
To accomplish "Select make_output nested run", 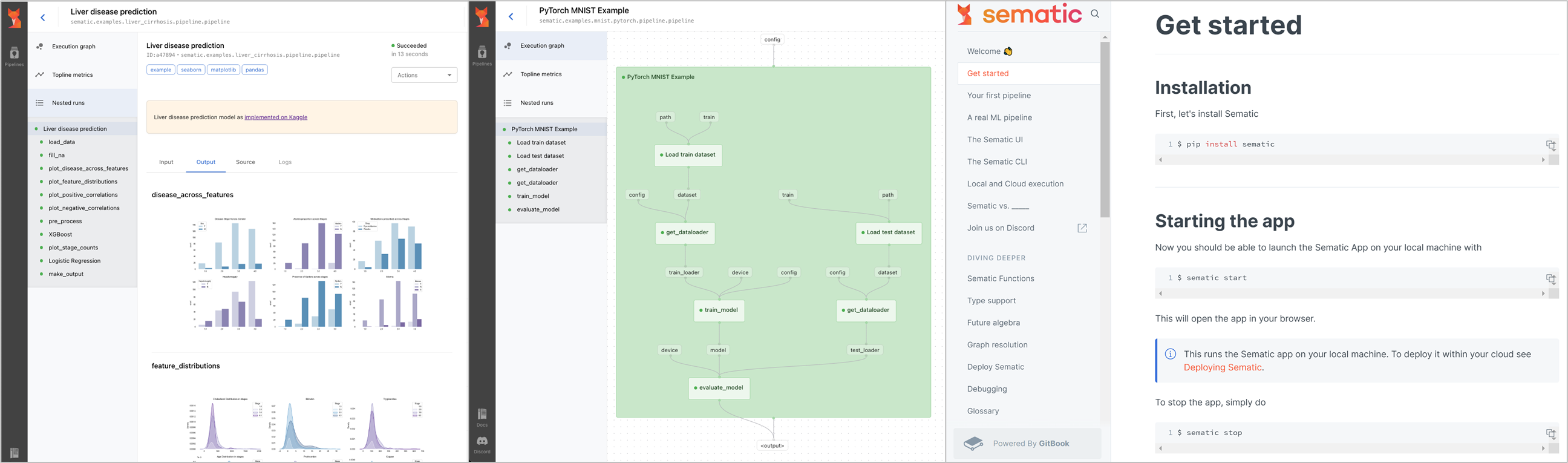I will (83, 274).
